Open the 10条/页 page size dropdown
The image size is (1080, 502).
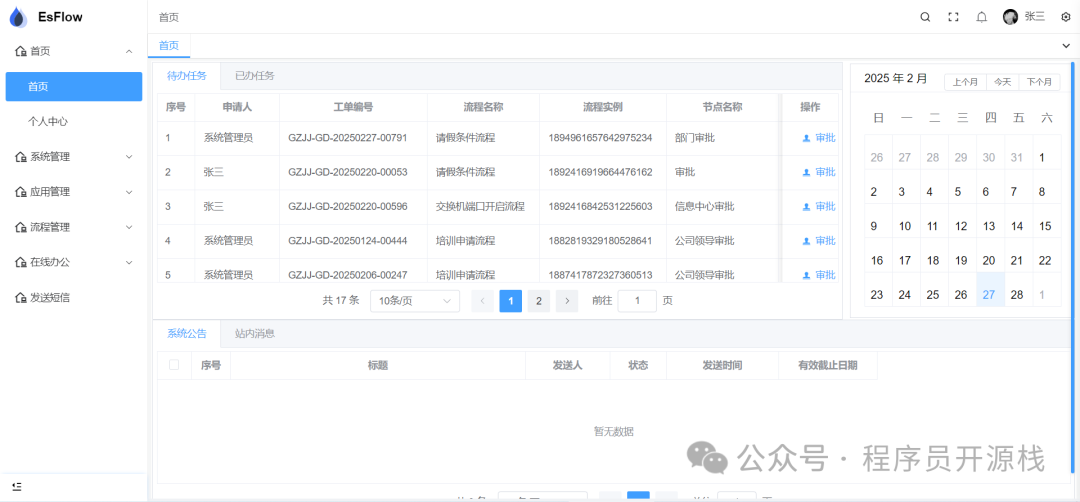click(x=415, y=301)
